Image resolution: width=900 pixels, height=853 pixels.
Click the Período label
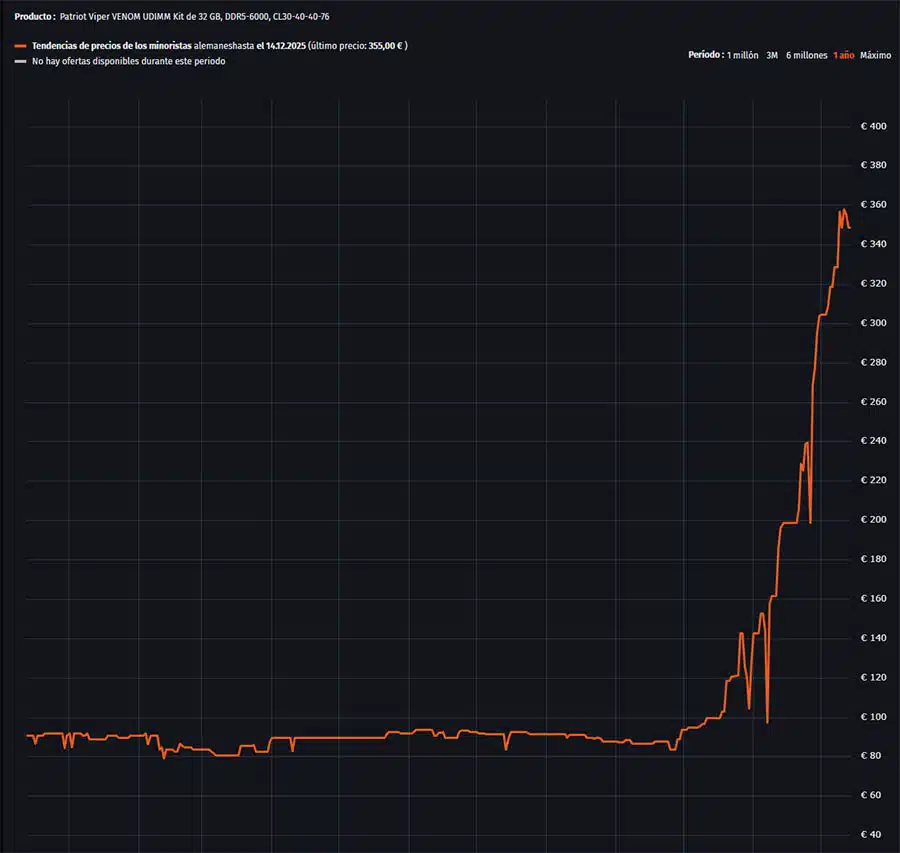[705, 55]
